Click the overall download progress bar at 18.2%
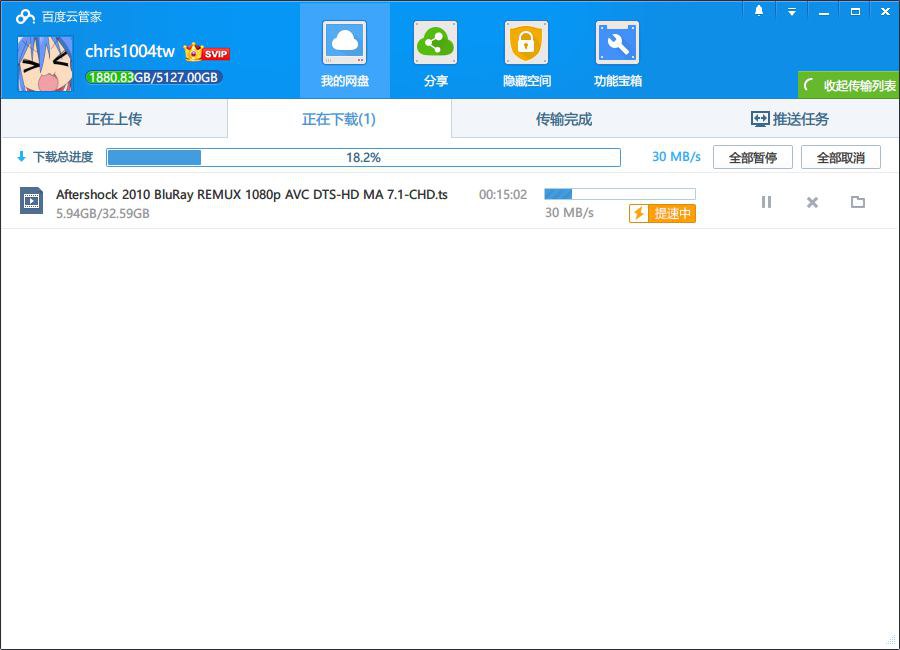This screenshot has width=900, height=650. [x=363, y=157]
